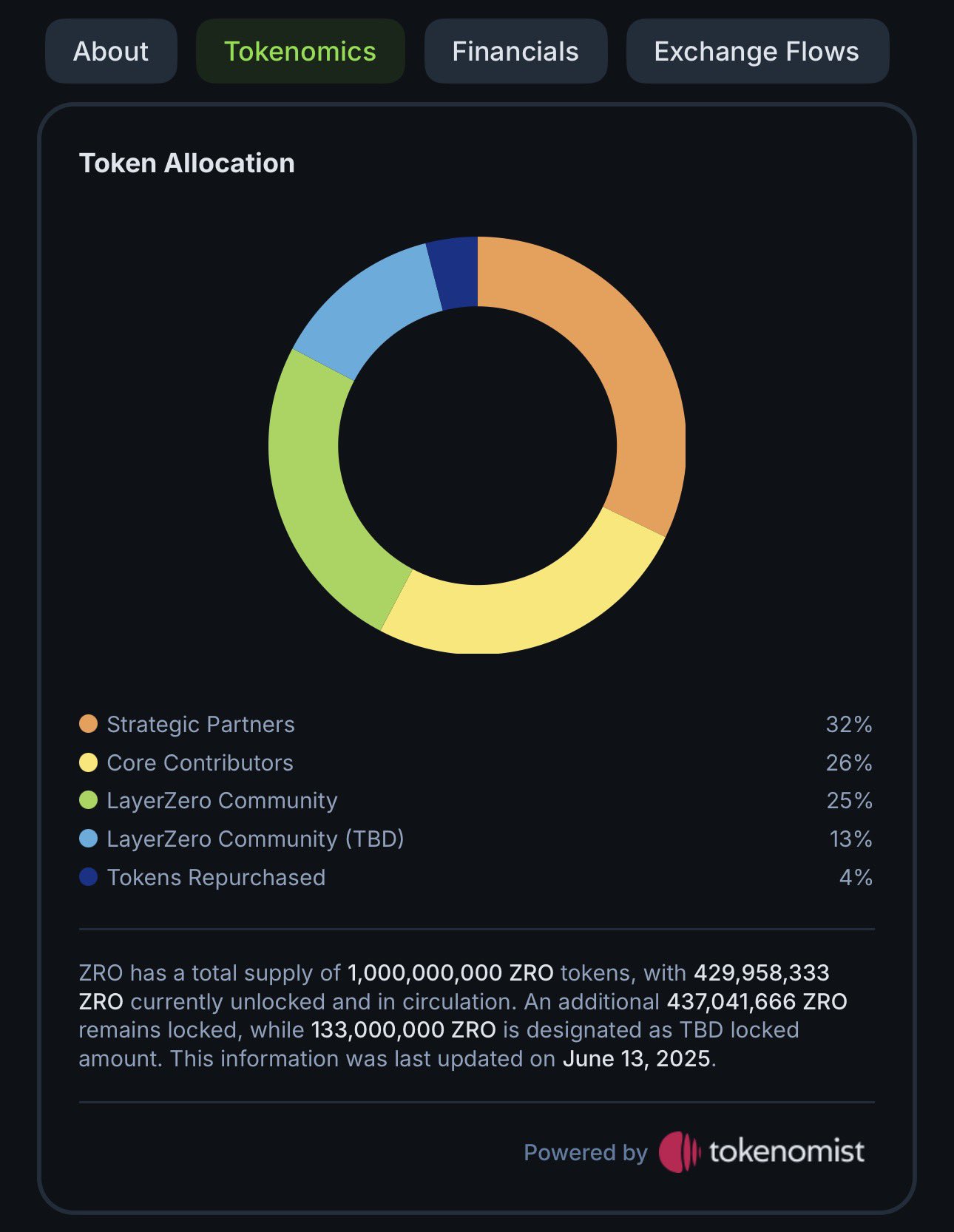The height and width of the screenshot is (1232, 954).
Task: Click the light blue Community (TBD) legend dot
Action: click(x=89, y=839)
